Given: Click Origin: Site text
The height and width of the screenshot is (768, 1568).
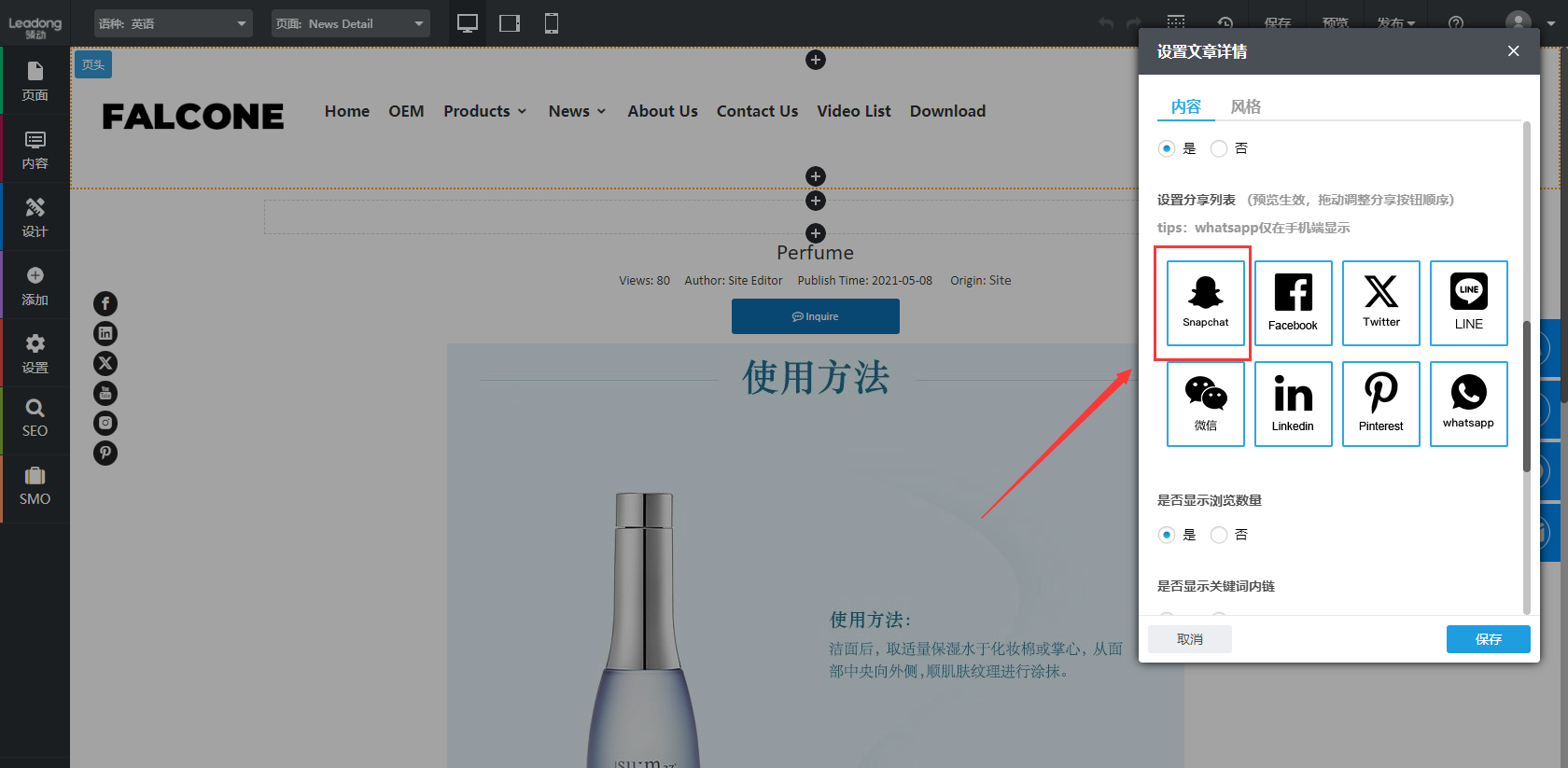Looking at the screenshot, I should tap(980, 280).
